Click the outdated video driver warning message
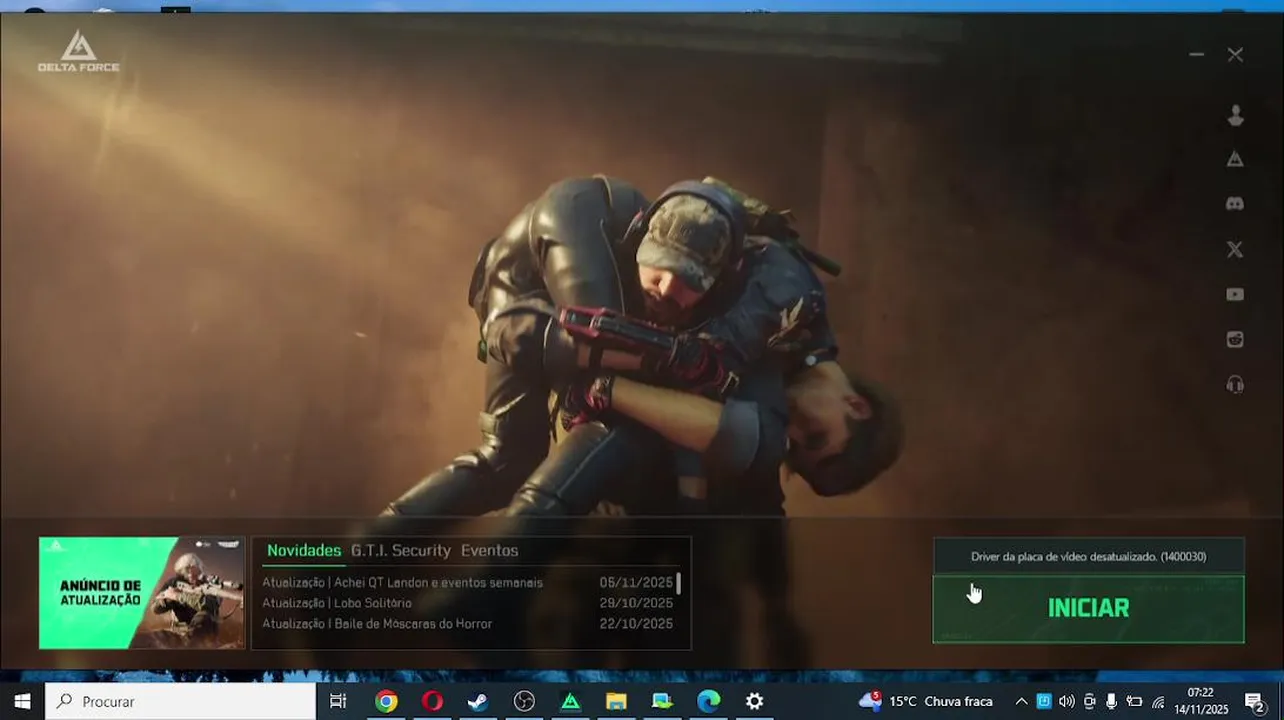 coord(1088,556)
